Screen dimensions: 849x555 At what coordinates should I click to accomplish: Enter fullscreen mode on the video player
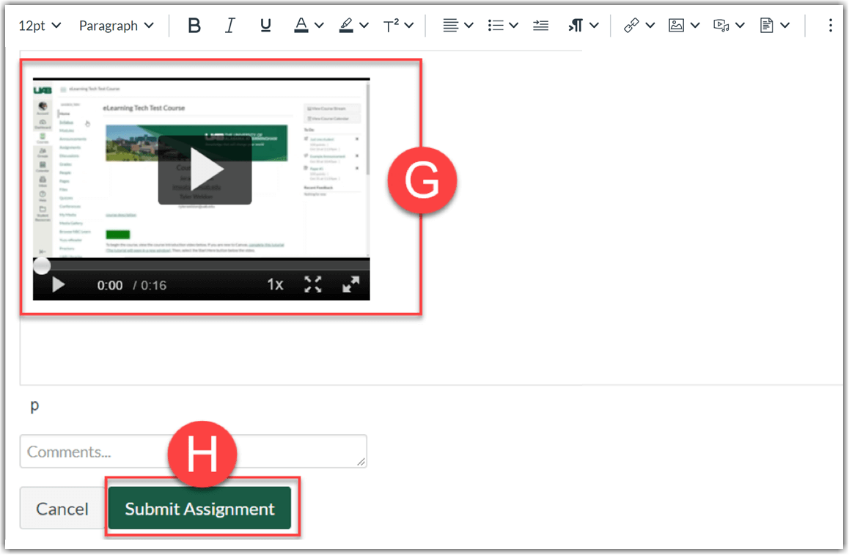(x=313, y=285)
